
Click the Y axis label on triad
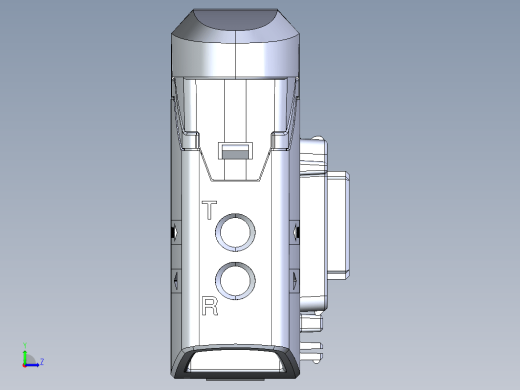[25, 345]
